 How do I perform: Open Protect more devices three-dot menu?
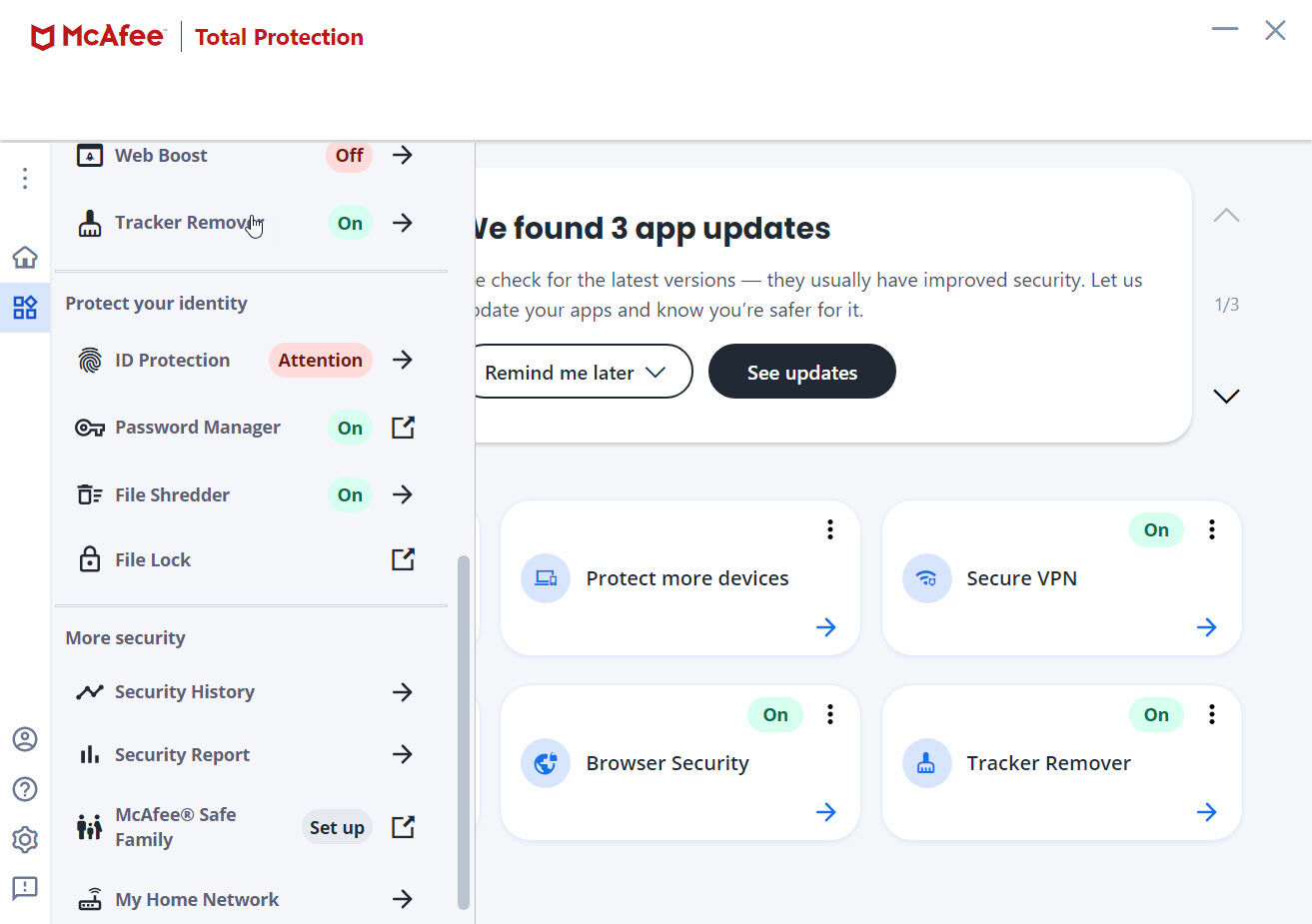[830, 529]
